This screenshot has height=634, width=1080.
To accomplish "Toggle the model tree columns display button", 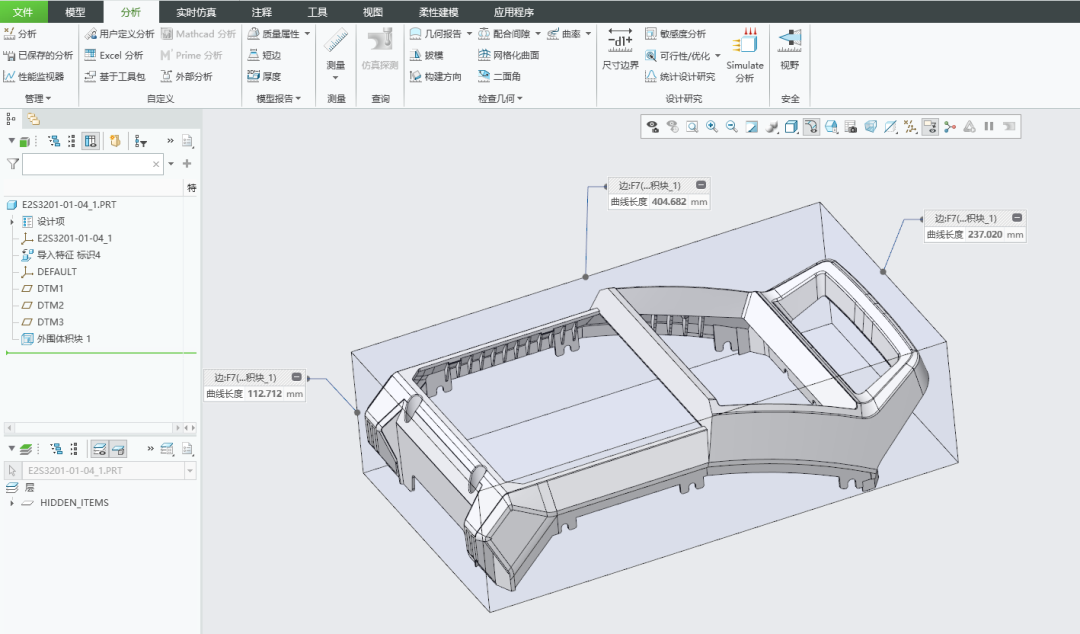I will pos(90,141).
